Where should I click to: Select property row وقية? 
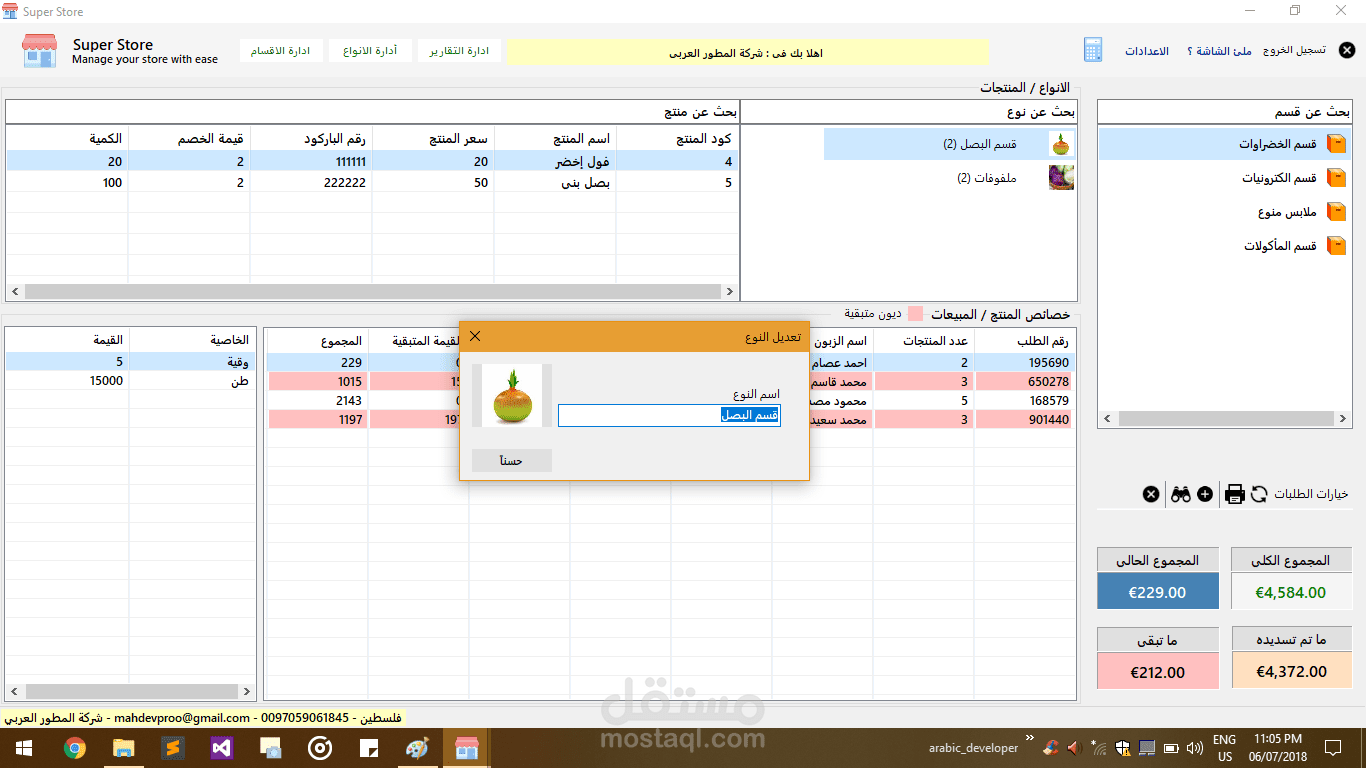point(130,362)
